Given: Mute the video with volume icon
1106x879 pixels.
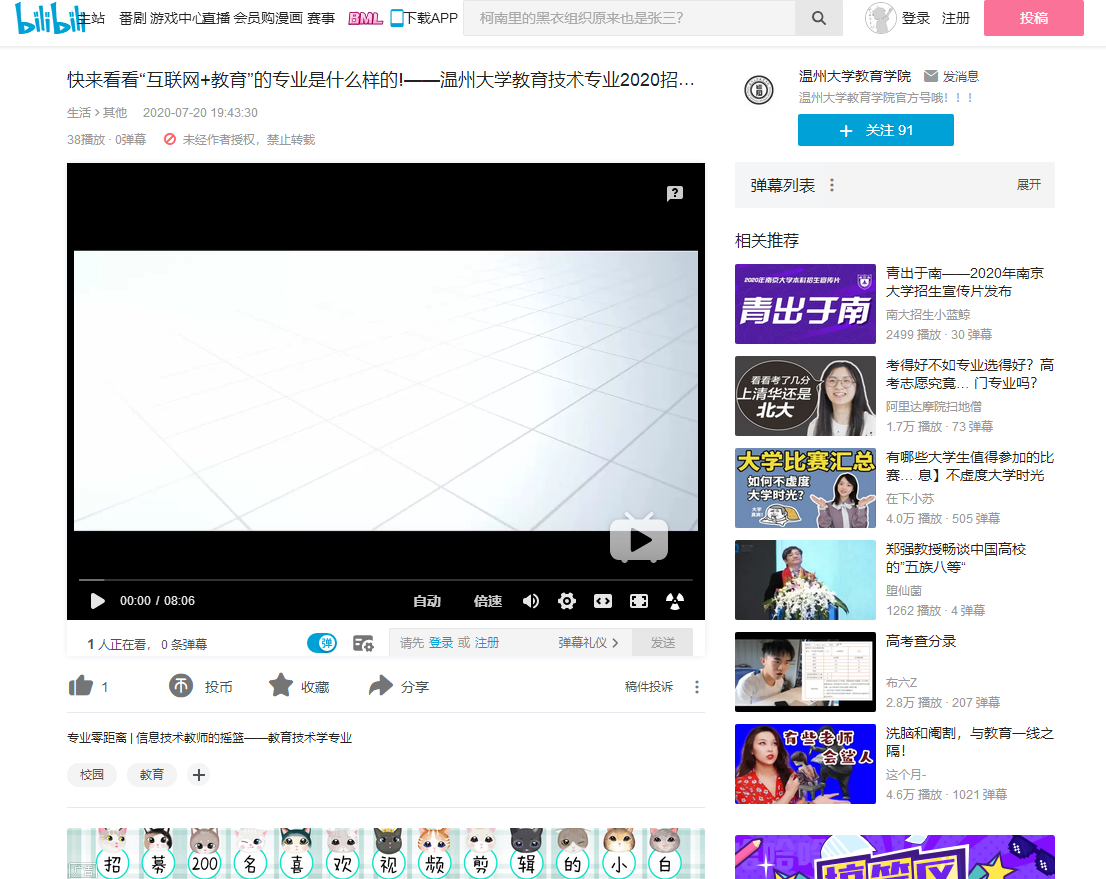Looking at the screenshot, I should coord(531,601).
